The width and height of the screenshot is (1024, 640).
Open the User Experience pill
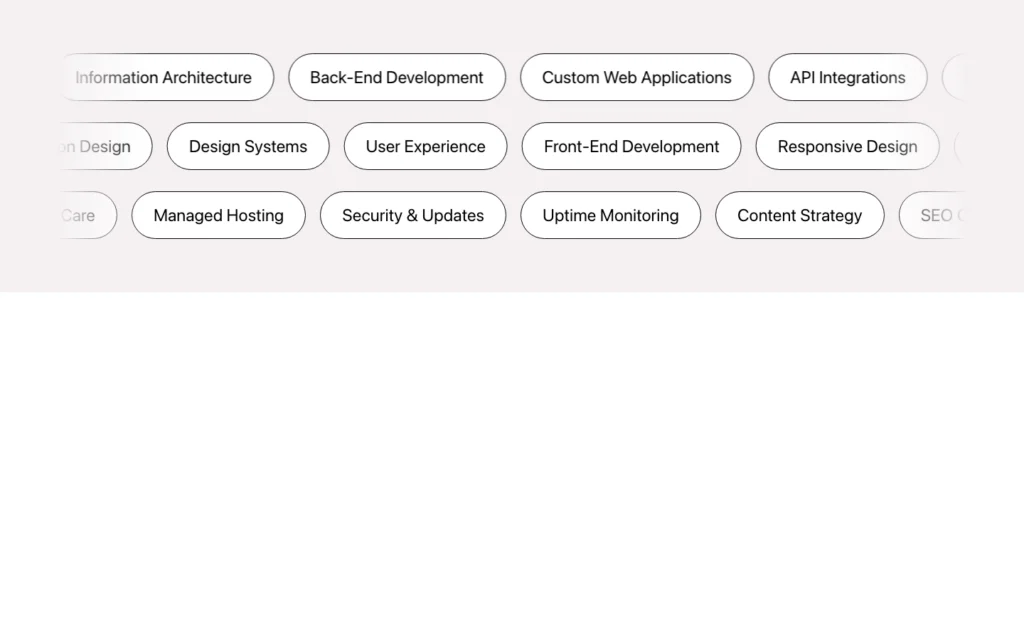pos(425,146)
